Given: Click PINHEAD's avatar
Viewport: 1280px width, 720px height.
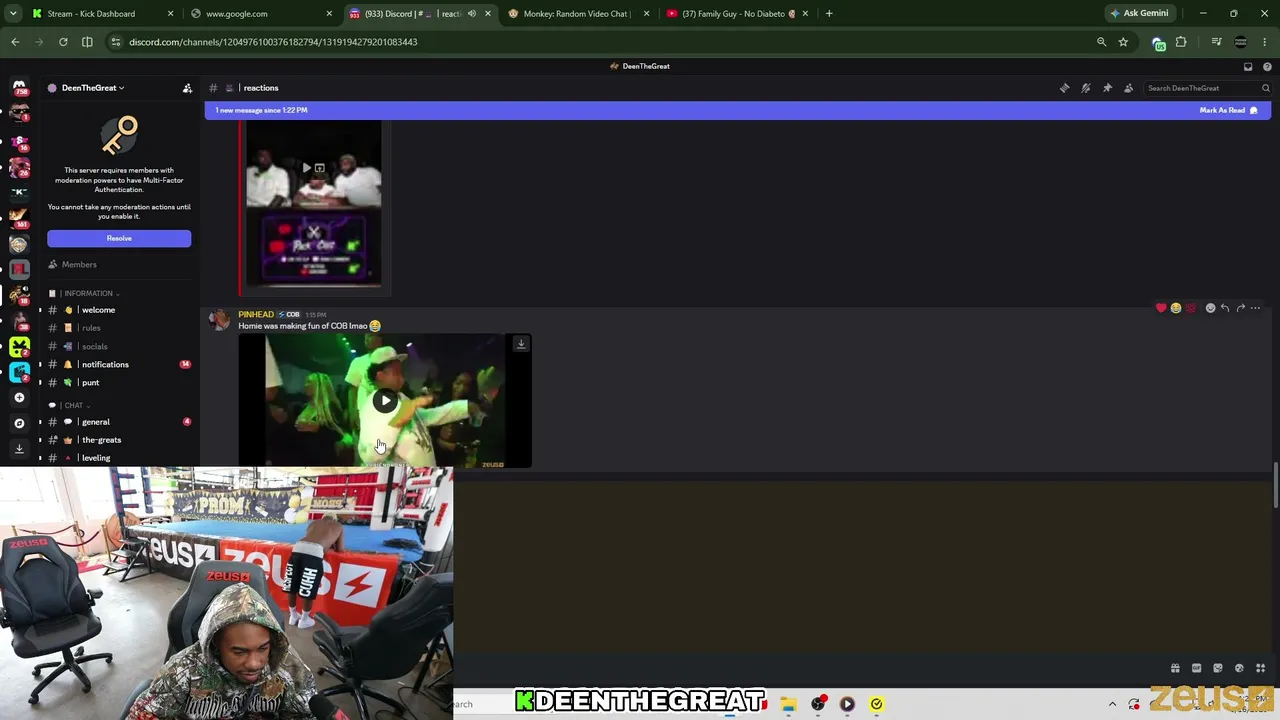Looking at the screenshot, I should click(x=219, y=320).
